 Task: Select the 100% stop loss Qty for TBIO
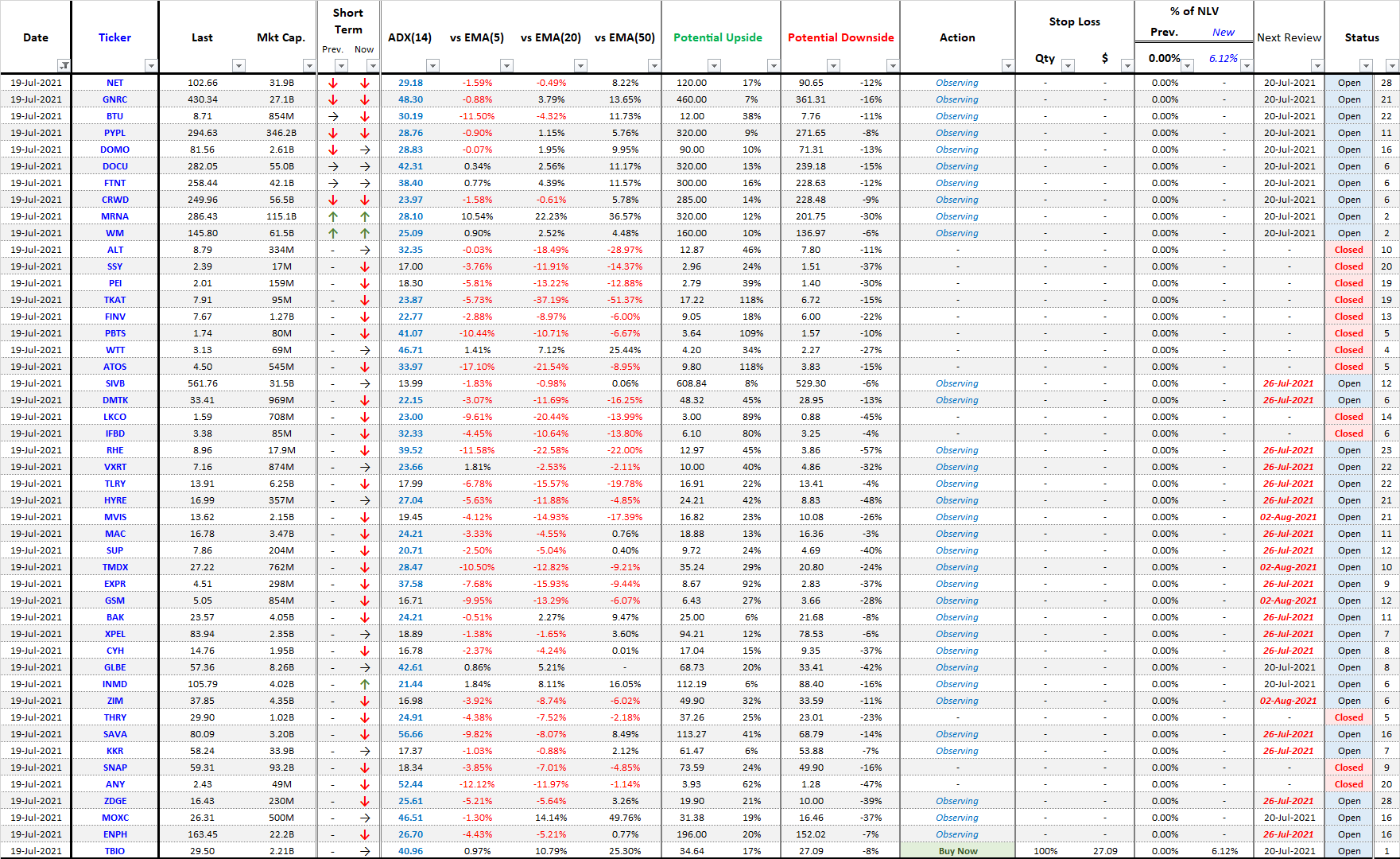[x=1045, y=851]
